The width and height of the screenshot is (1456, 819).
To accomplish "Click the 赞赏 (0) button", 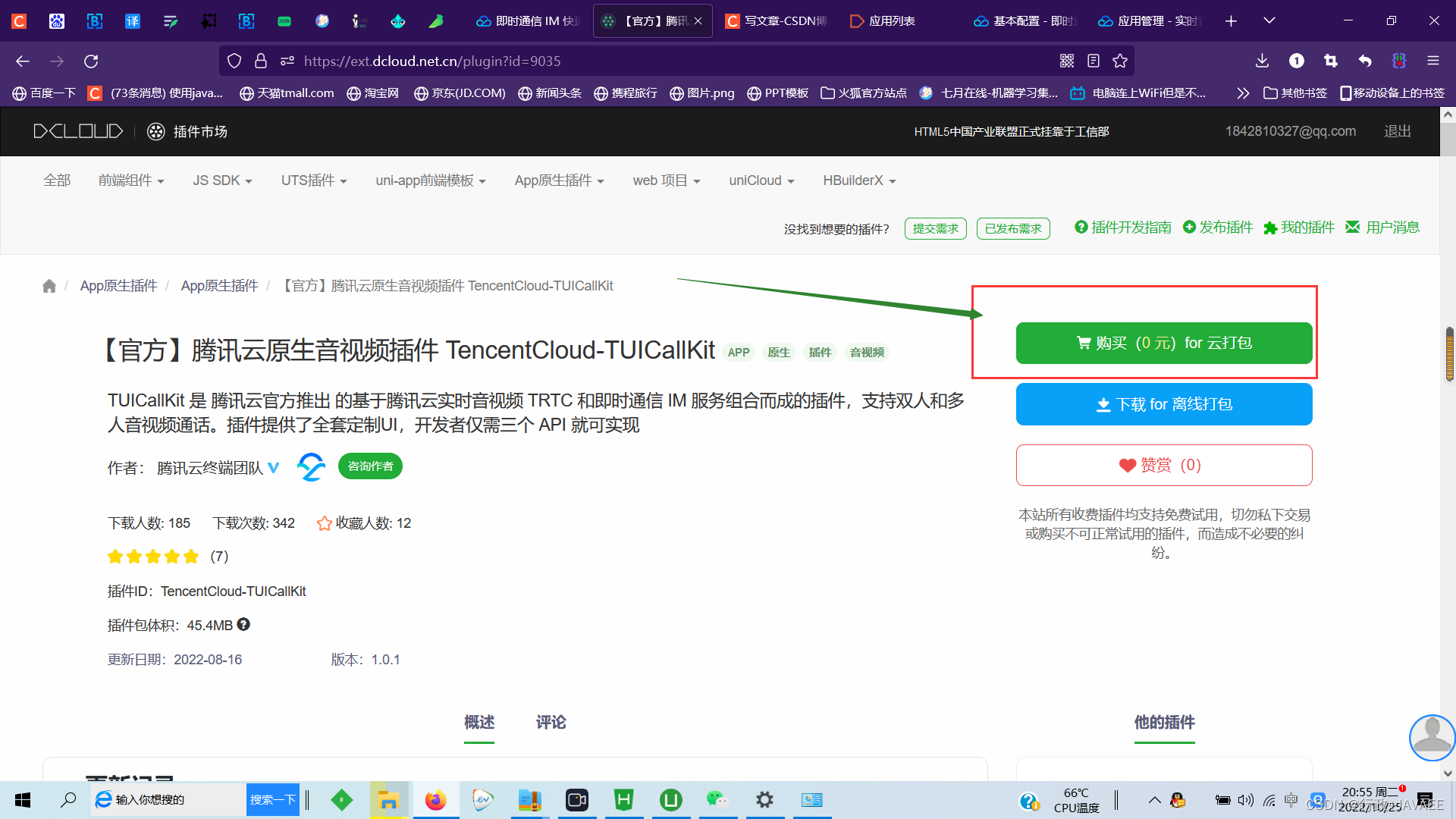I will (1164, 465).
